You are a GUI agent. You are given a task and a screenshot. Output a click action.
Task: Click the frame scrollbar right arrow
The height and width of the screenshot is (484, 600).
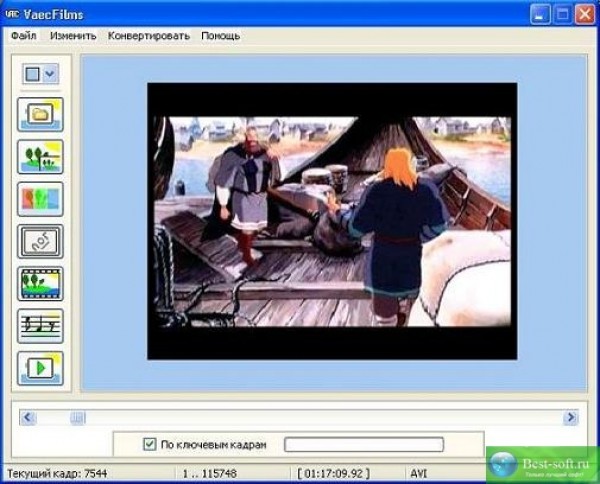pyautogui.click(x=571, y=417)
